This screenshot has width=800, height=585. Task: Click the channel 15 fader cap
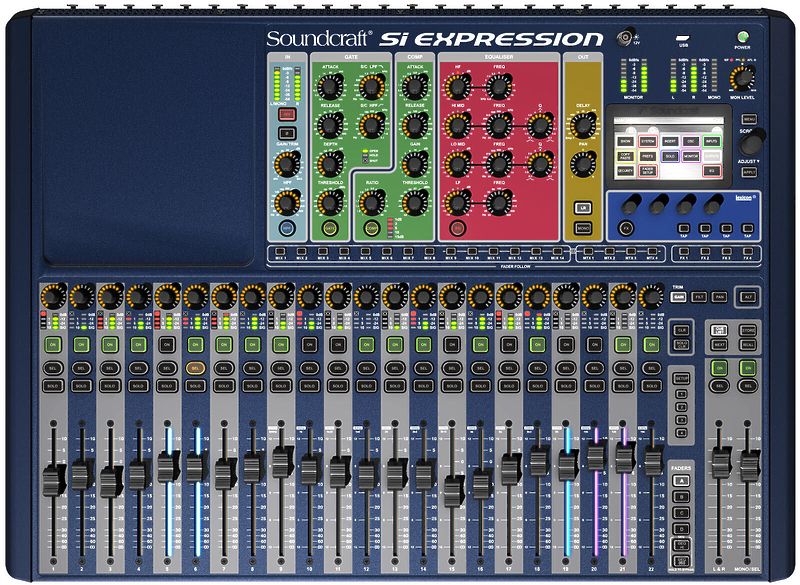point(453,491)
